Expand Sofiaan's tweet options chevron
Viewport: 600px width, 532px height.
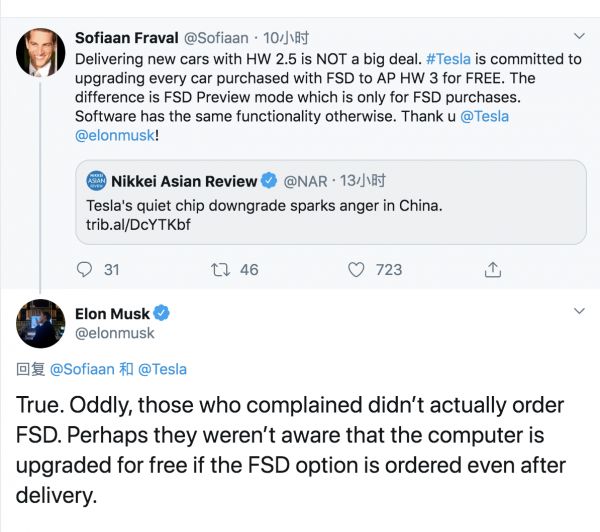tap(577, 39)
